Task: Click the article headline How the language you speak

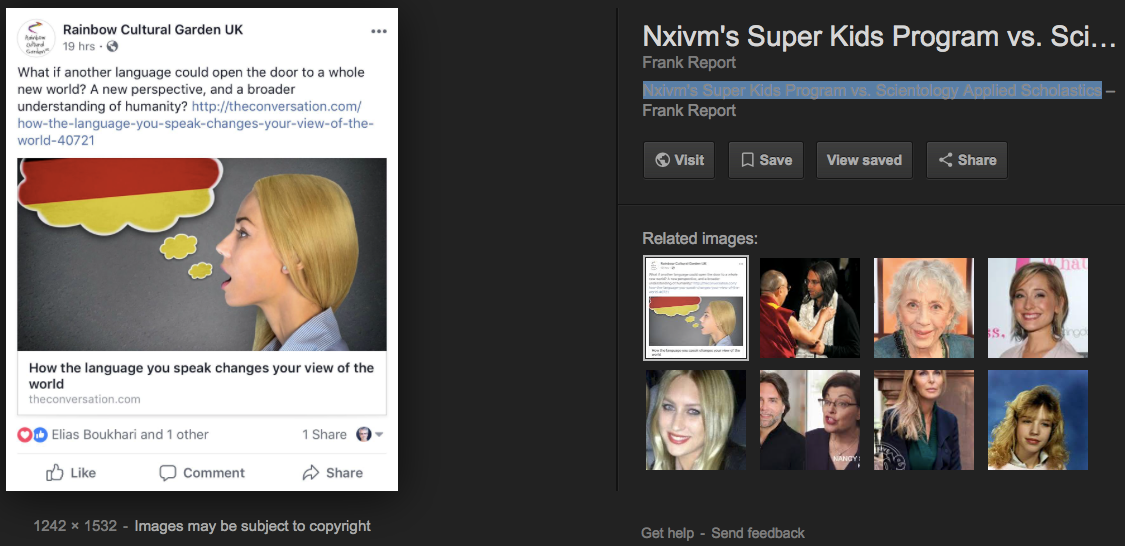Action: (201, 375)
